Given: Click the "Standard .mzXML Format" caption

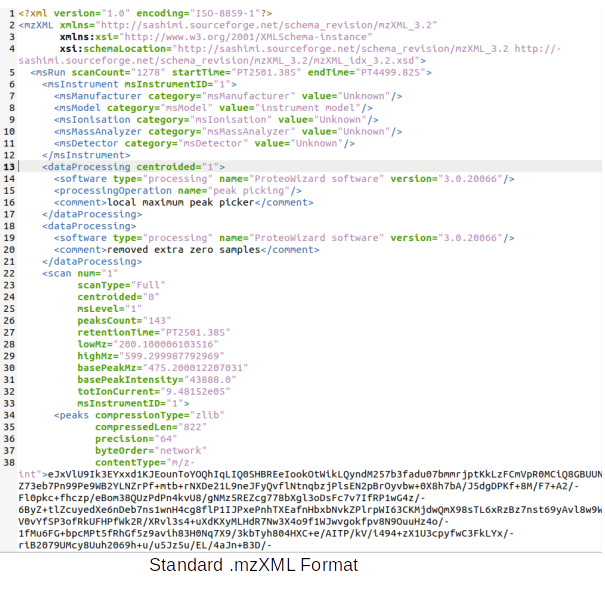Looking at the screenshot, I should [x=253, y=565].
